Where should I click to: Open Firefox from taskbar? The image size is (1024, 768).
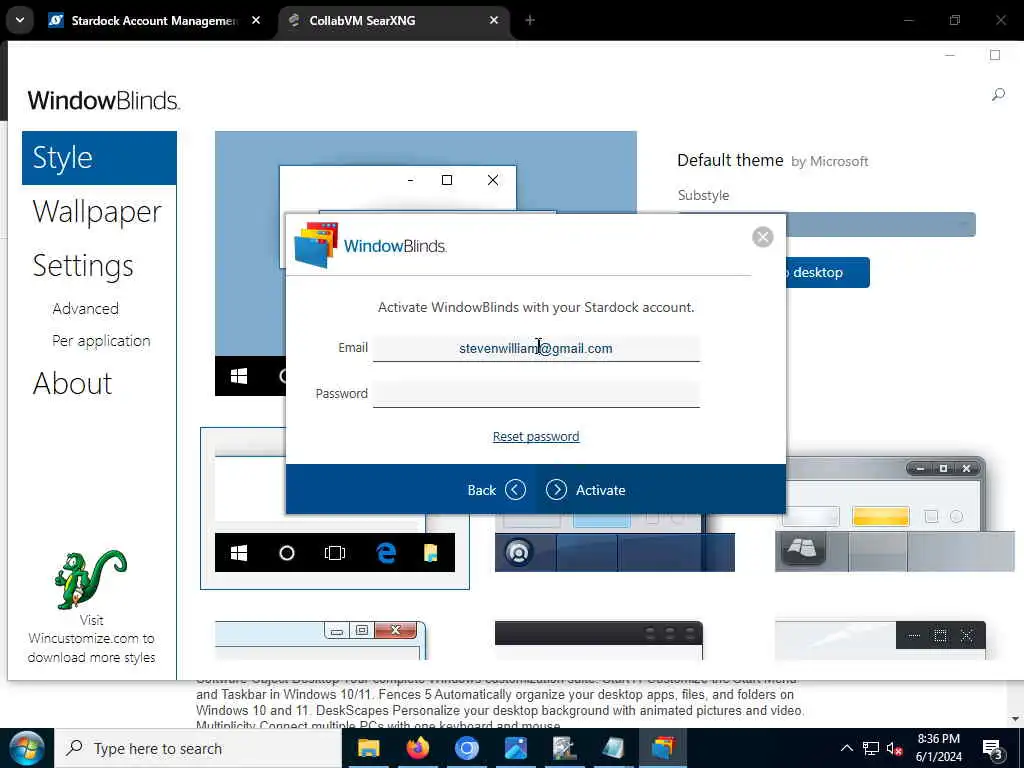417,748
